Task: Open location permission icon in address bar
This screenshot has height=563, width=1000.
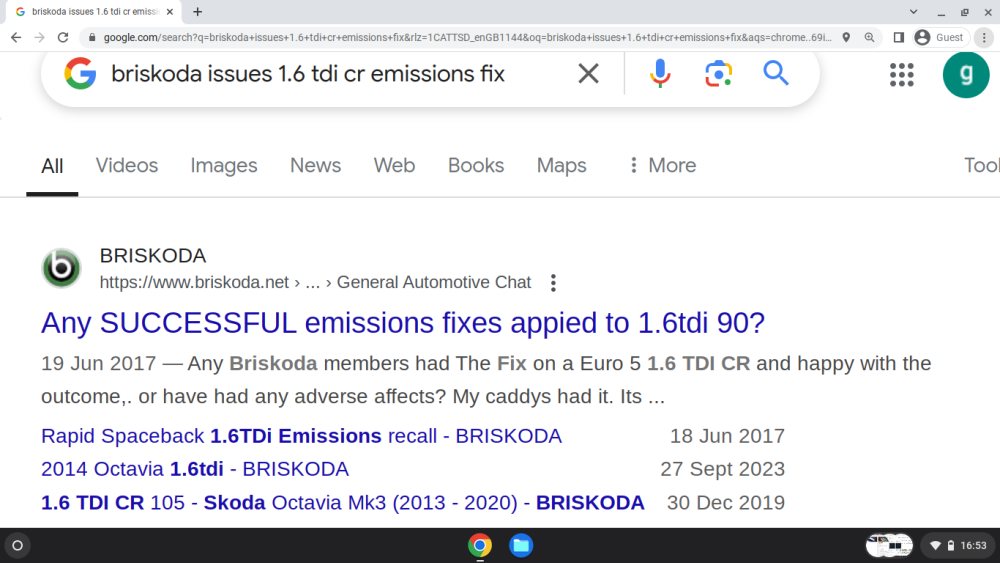Action: 846,38
